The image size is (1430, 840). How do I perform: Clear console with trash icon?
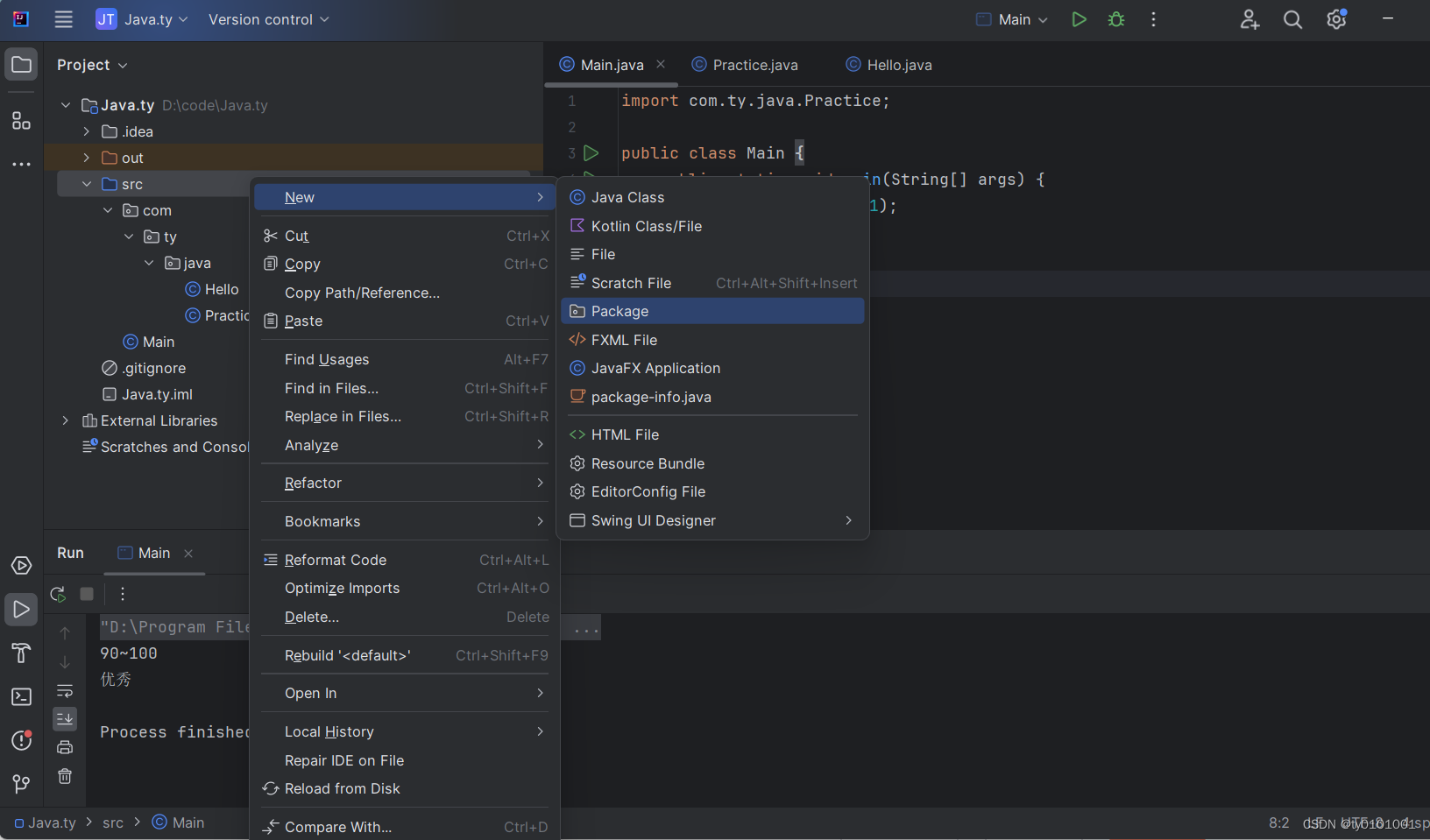tap(65, 776)
